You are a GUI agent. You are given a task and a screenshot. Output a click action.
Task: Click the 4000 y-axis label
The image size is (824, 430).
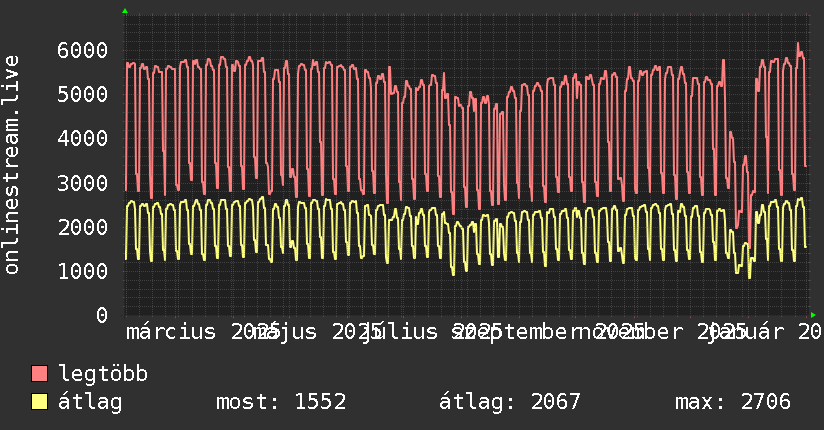[83, 139]
